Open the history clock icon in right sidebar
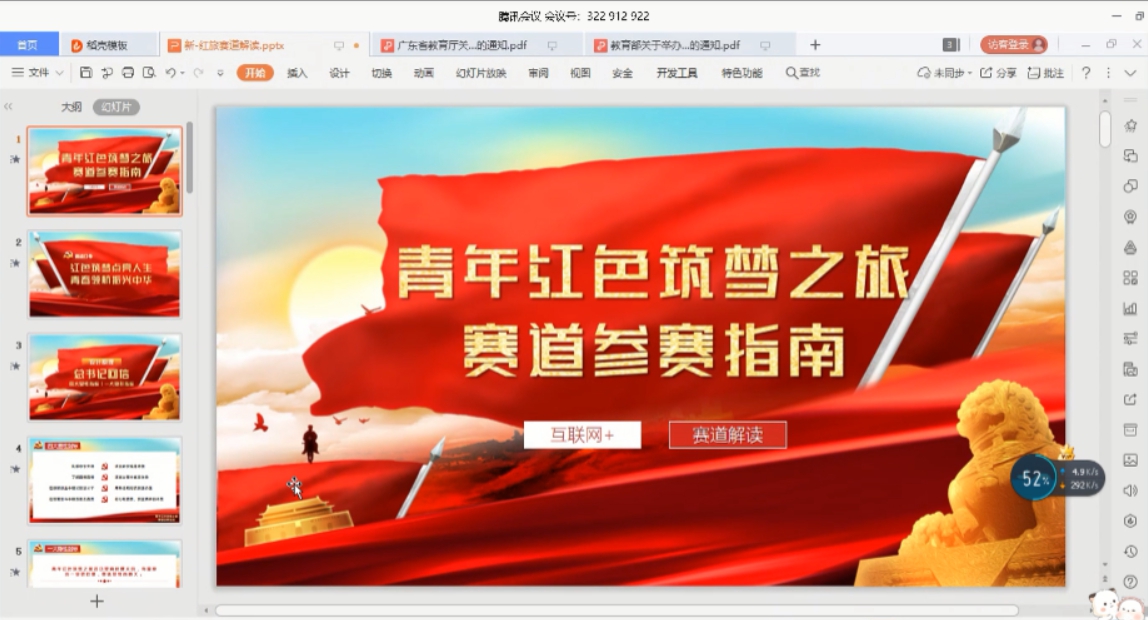1148x620 pixels. point(1130,551)
